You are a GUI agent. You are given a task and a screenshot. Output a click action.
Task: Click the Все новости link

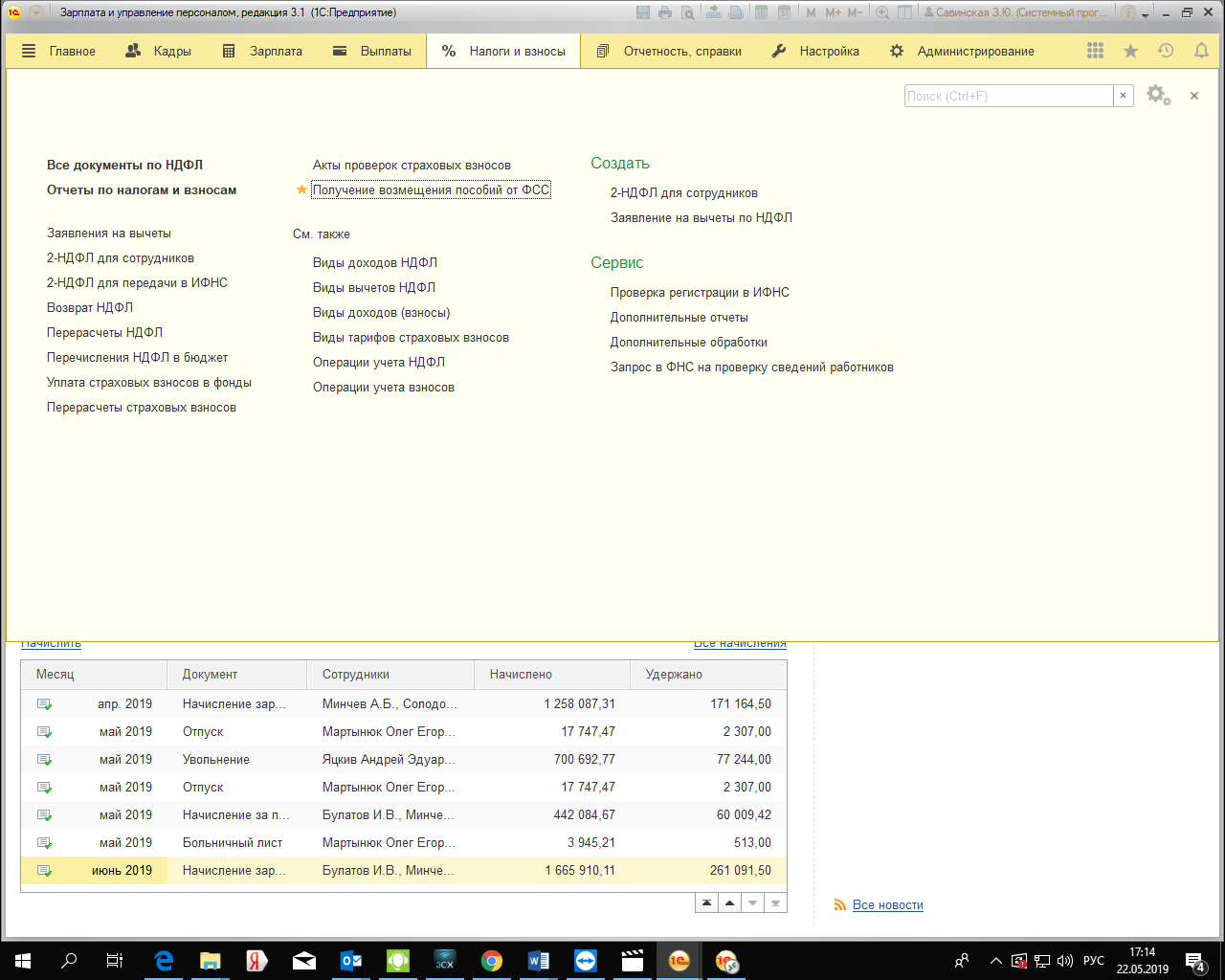(887, 904)
